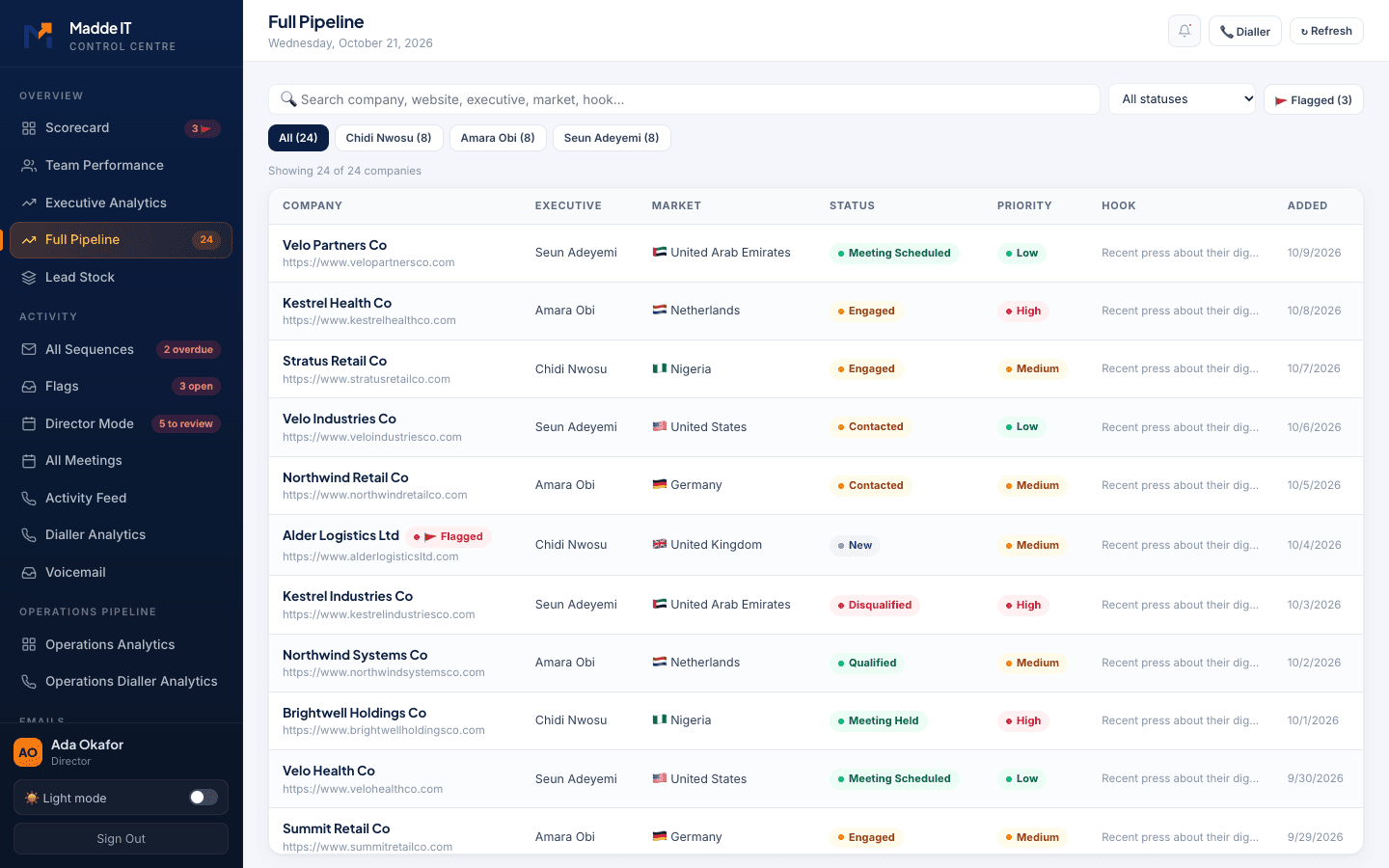Click the Team Performance people icon
The width and height of the screenshot is (1389, 868).
[x=29, y=166]
